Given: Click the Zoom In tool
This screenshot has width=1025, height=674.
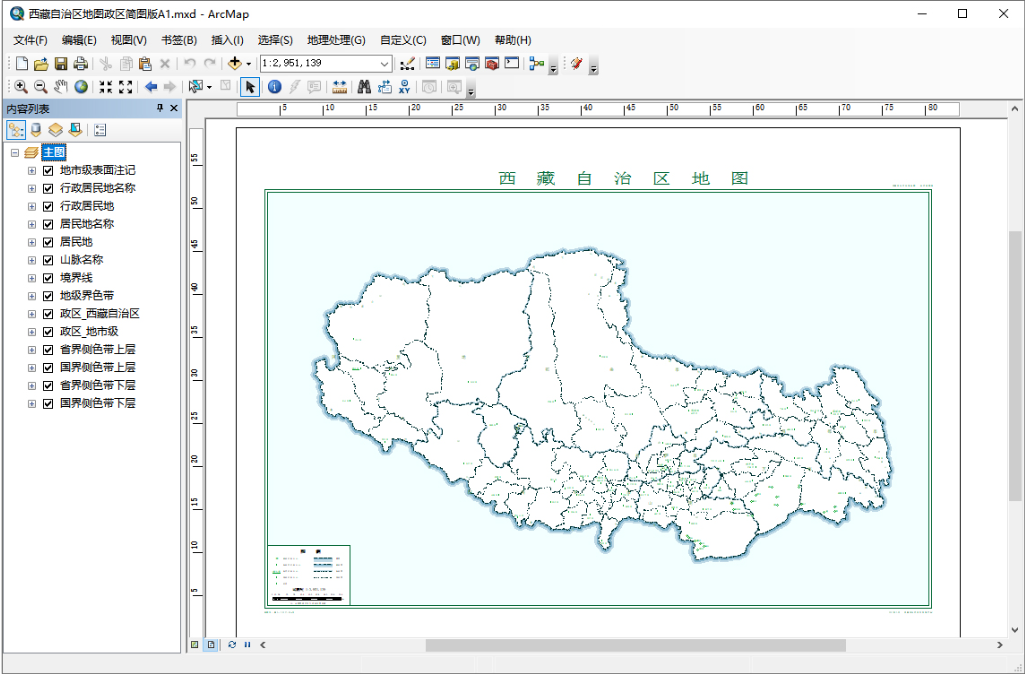Looking at the screenshot, I should [x=20, y=87].
